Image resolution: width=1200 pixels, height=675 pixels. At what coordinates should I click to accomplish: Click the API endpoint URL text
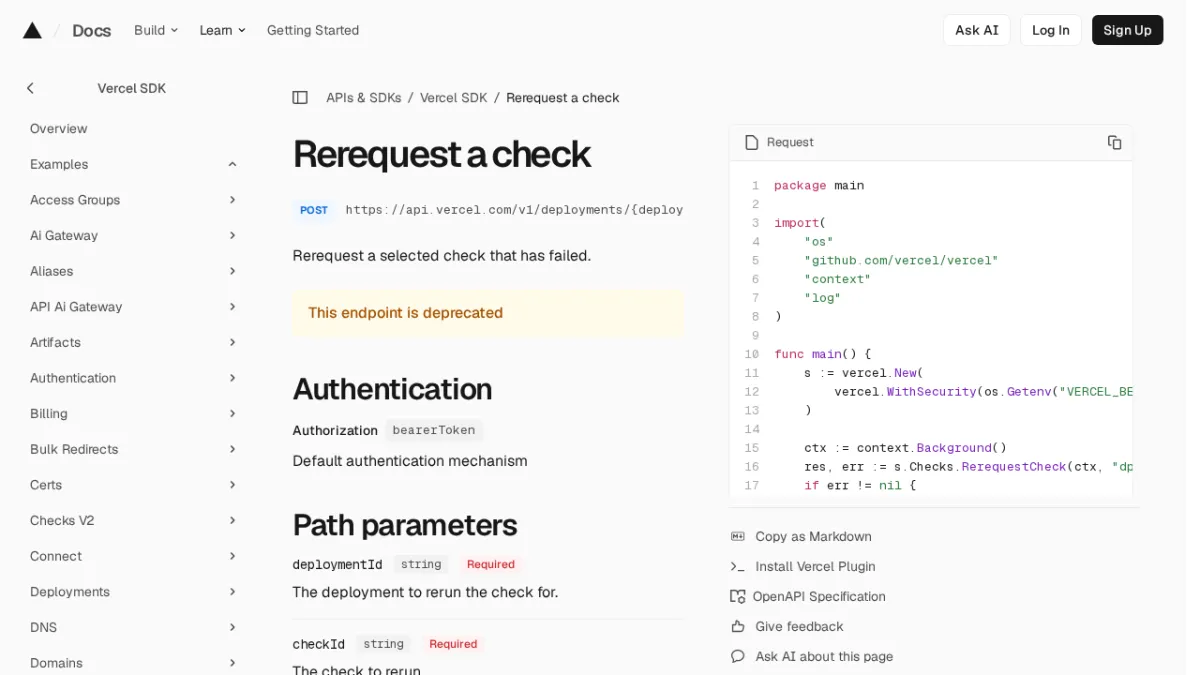(514, 210)
